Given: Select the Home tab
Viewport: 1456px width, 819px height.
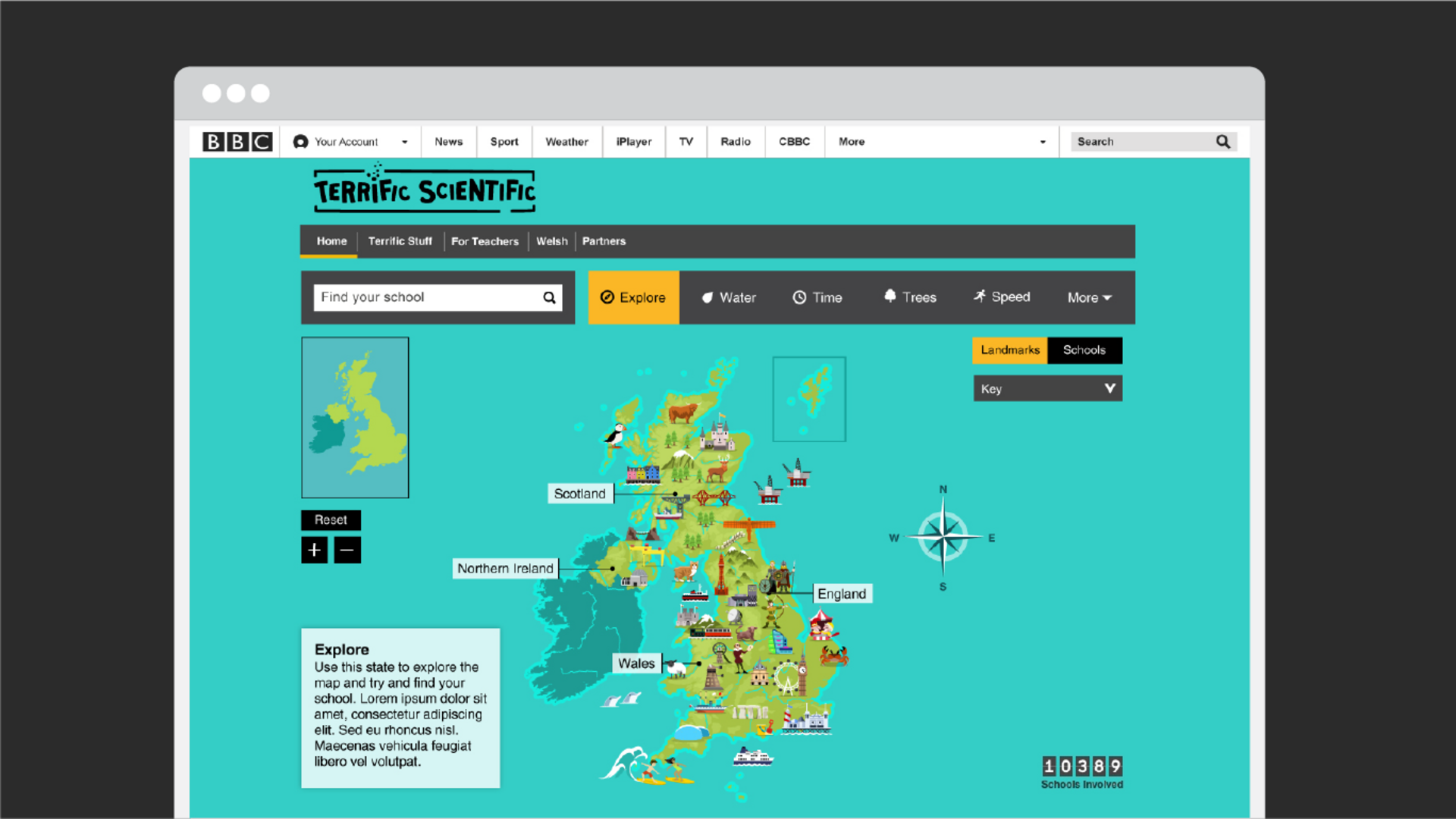Looking at the screenshot, I should 331,241.
